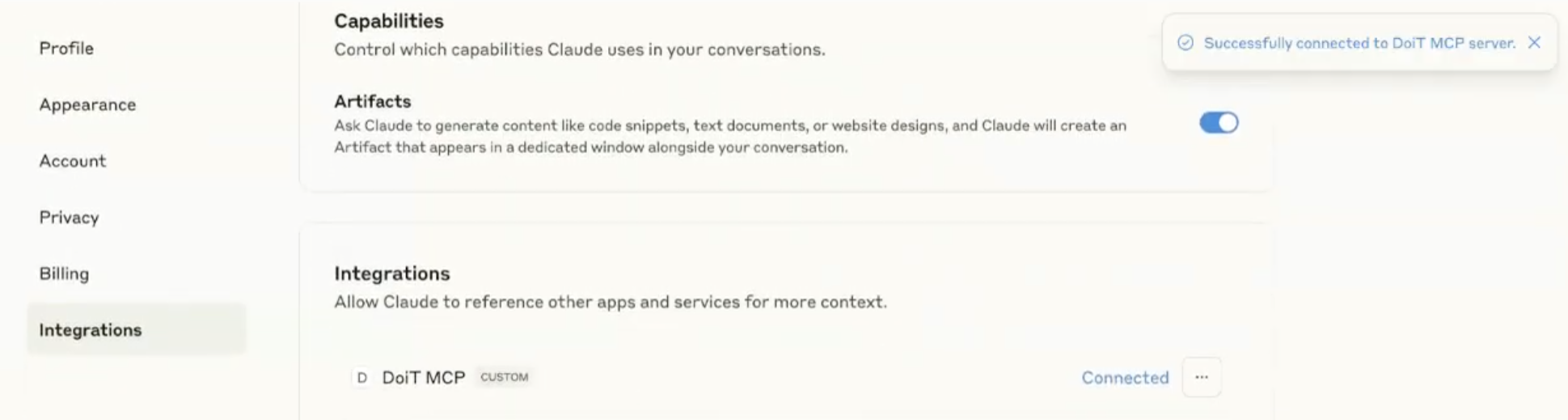Click the "Allow Claude to reference other apps" text

(611, 302)
